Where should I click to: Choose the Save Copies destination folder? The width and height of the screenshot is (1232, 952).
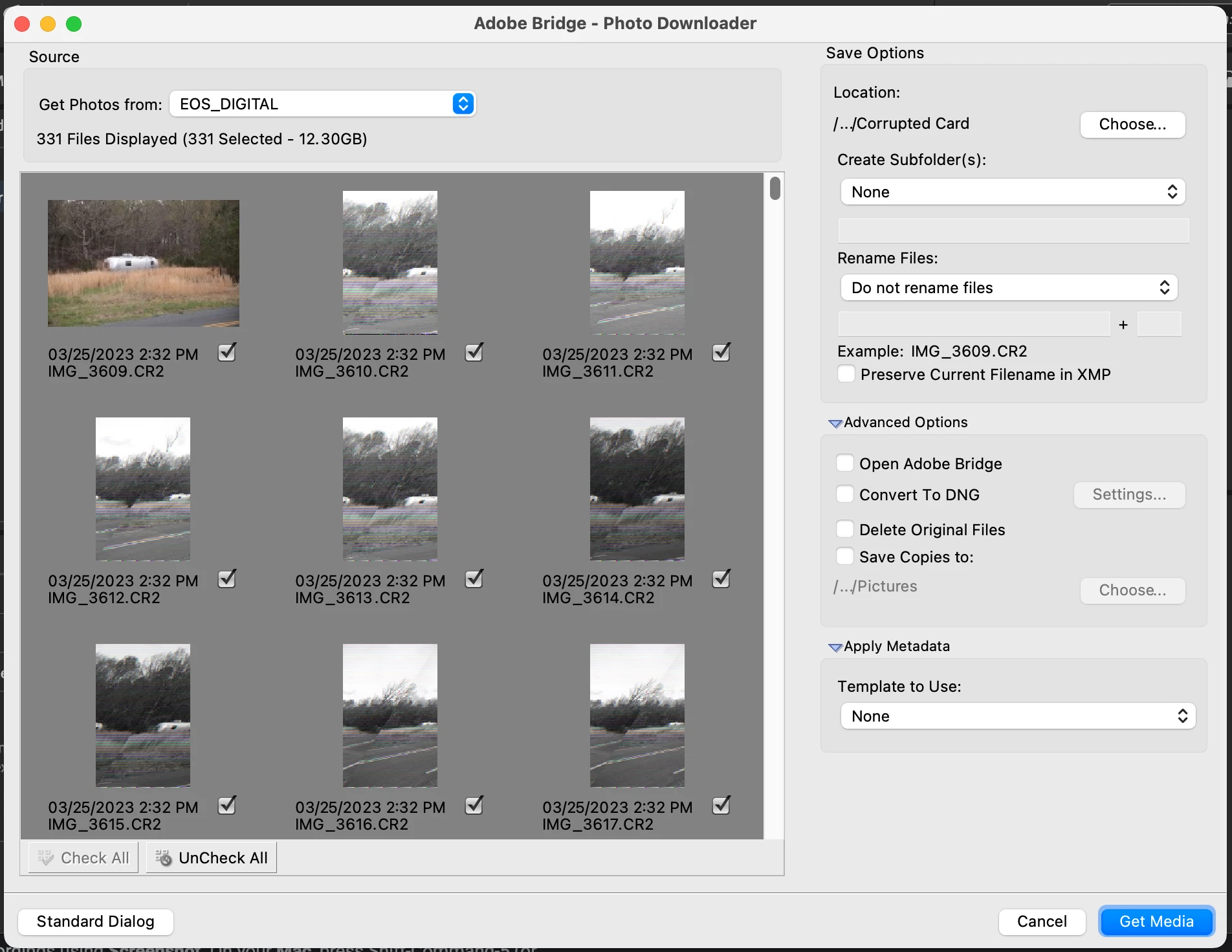point(1132,590)
